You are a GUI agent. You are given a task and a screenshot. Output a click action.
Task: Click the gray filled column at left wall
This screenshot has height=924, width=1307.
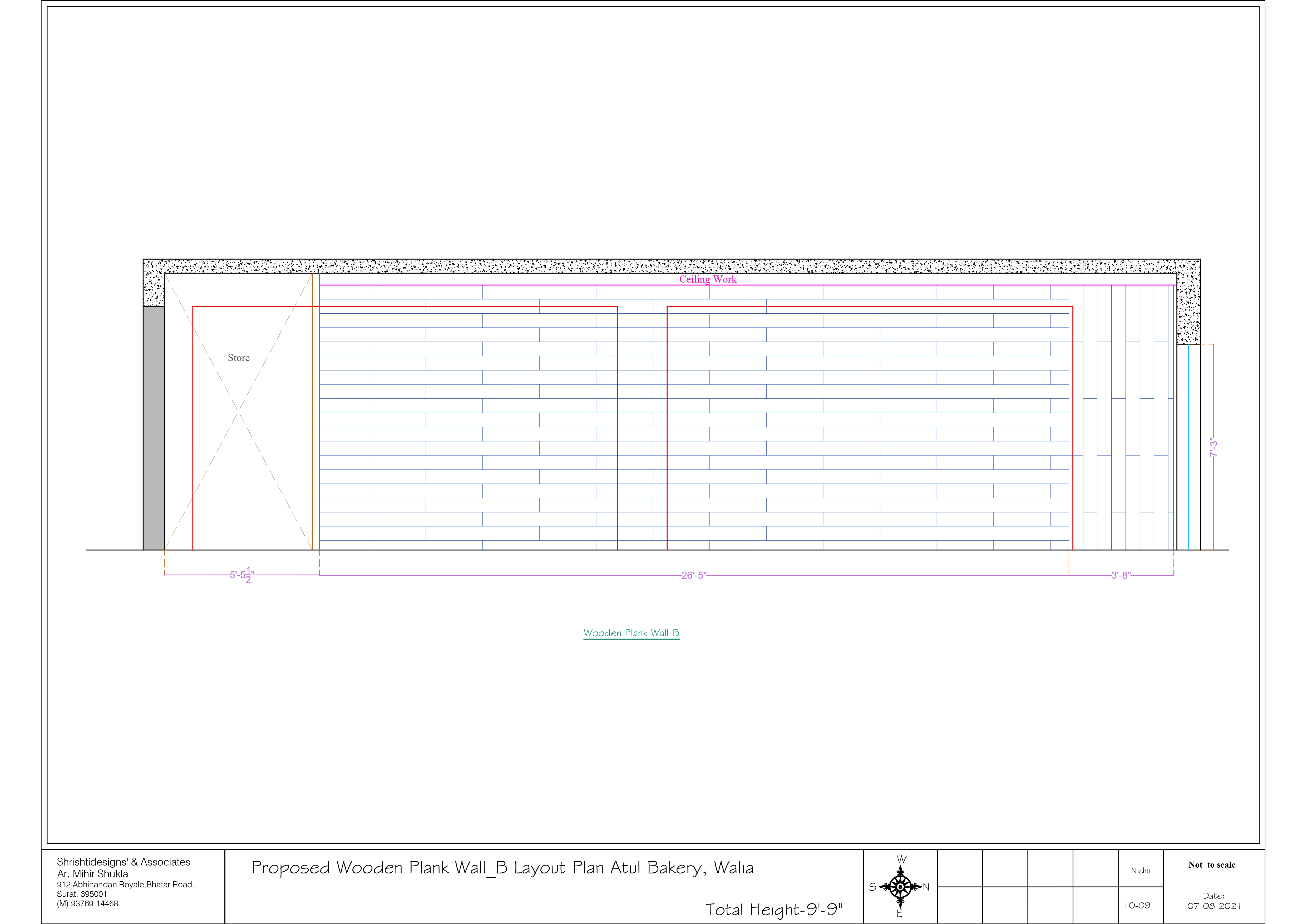click(154, 428)
